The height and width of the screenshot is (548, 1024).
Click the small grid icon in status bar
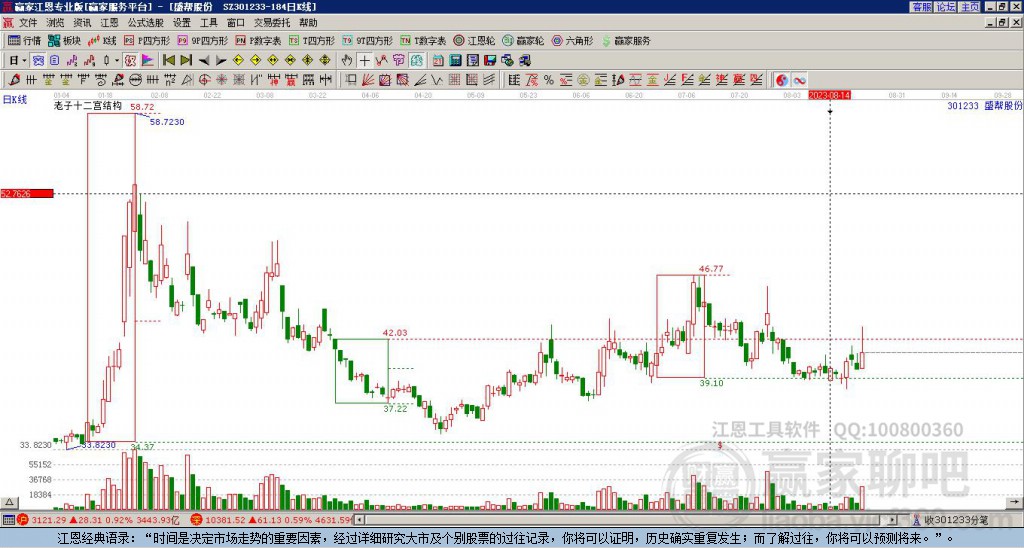pyautogui.click(x=8, y=520)
